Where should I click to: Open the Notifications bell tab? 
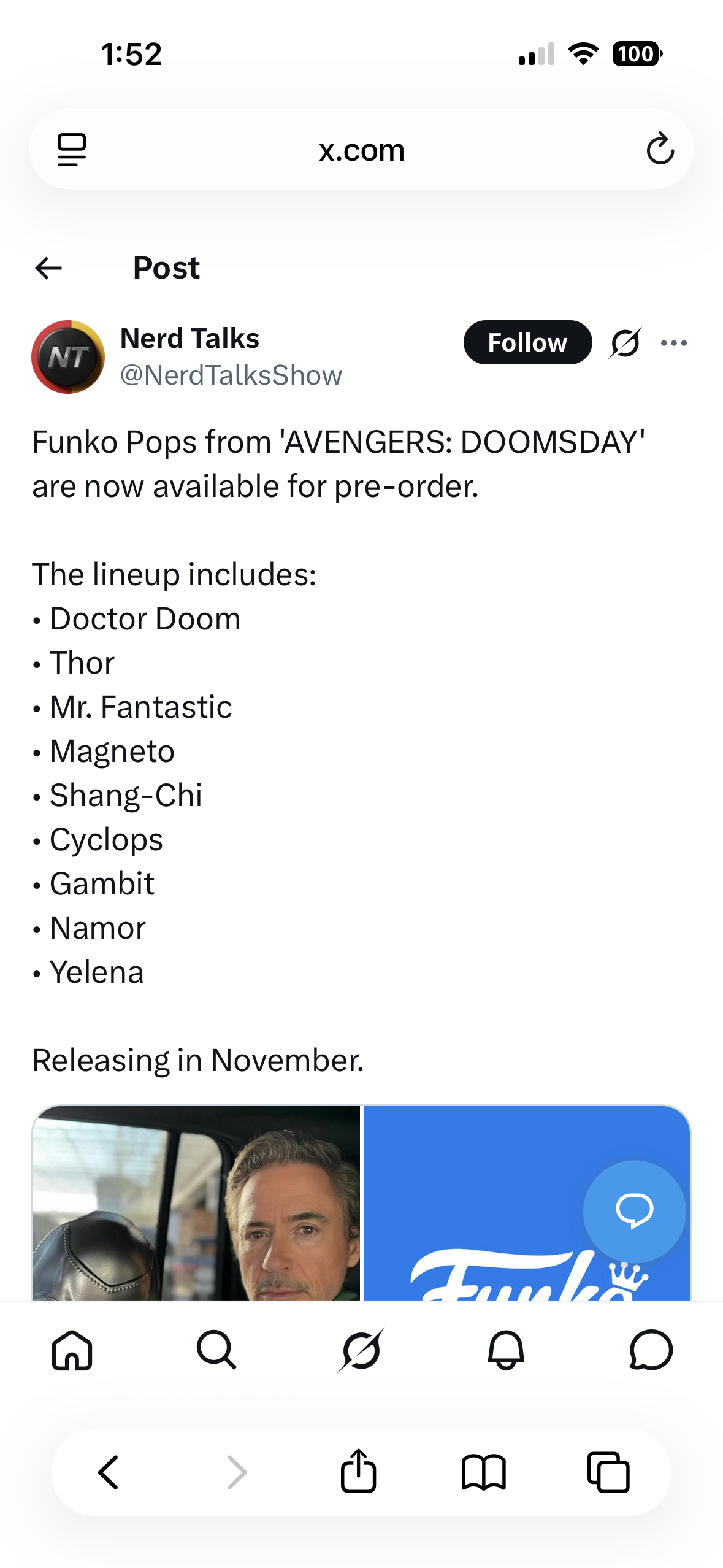(506, 1350)
